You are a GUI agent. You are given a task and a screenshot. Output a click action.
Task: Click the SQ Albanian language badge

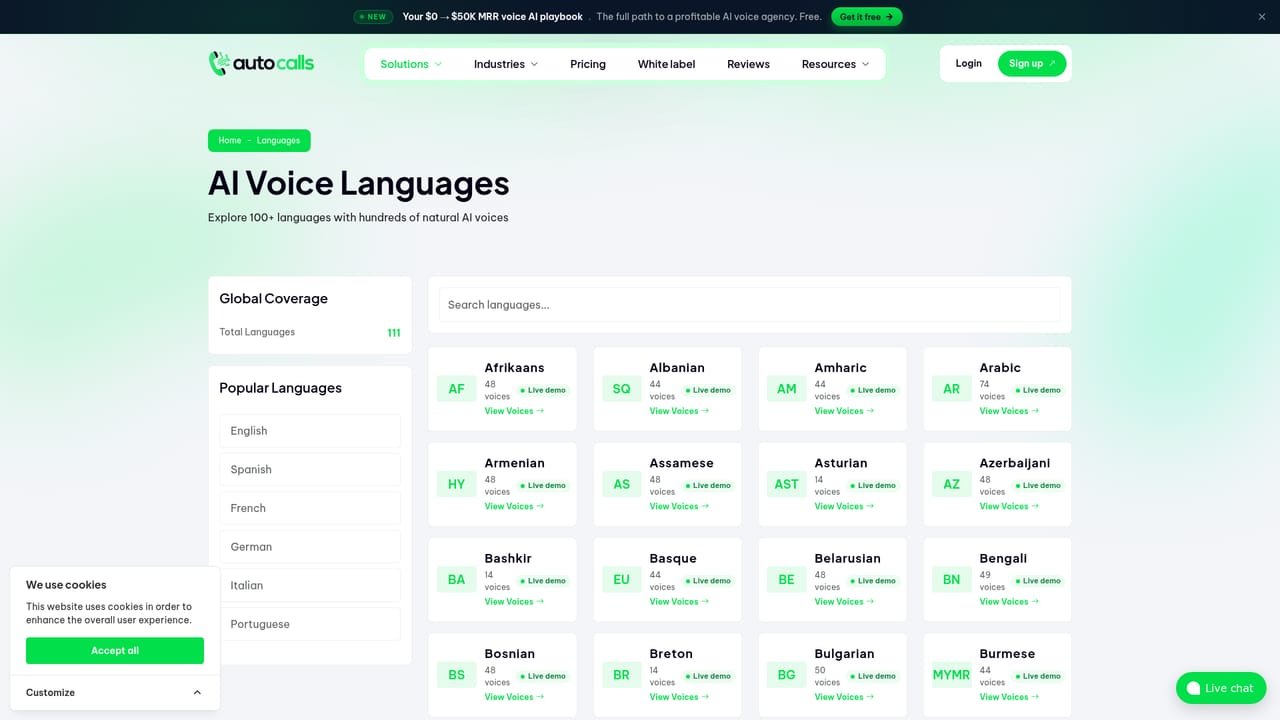click(x=621, y=389)
